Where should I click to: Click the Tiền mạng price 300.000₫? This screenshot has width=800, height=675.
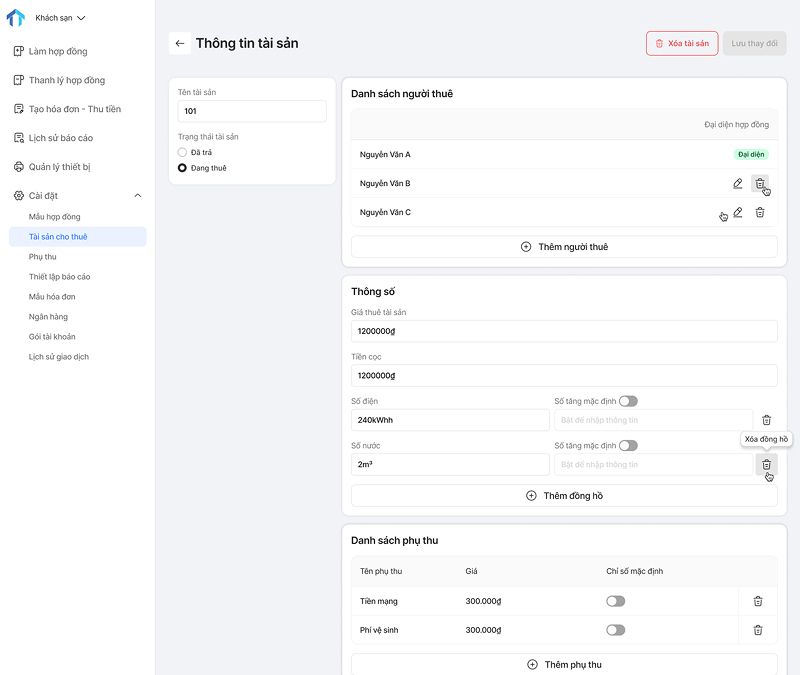483,601
